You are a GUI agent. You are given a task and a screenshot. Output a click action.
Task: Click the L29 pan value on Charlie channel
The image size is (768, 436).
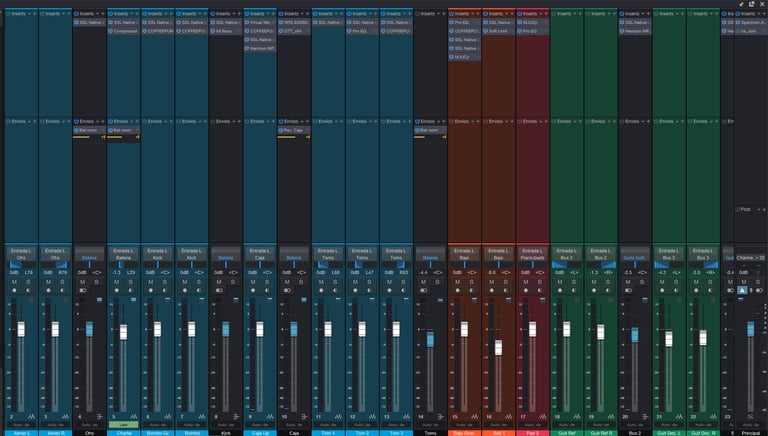[131, 272]
